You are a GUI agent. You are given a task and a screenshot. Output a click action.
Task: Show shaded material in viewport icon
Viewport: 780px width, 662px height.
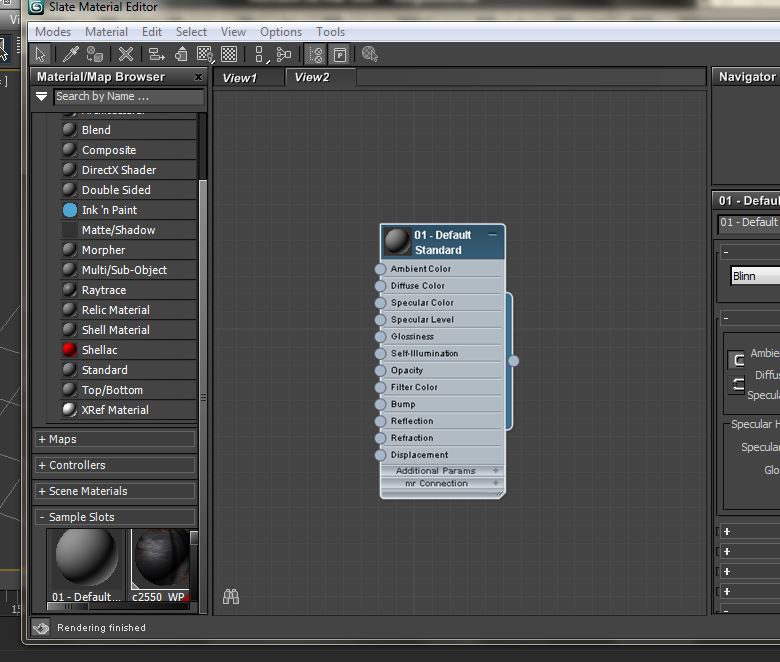204,54
